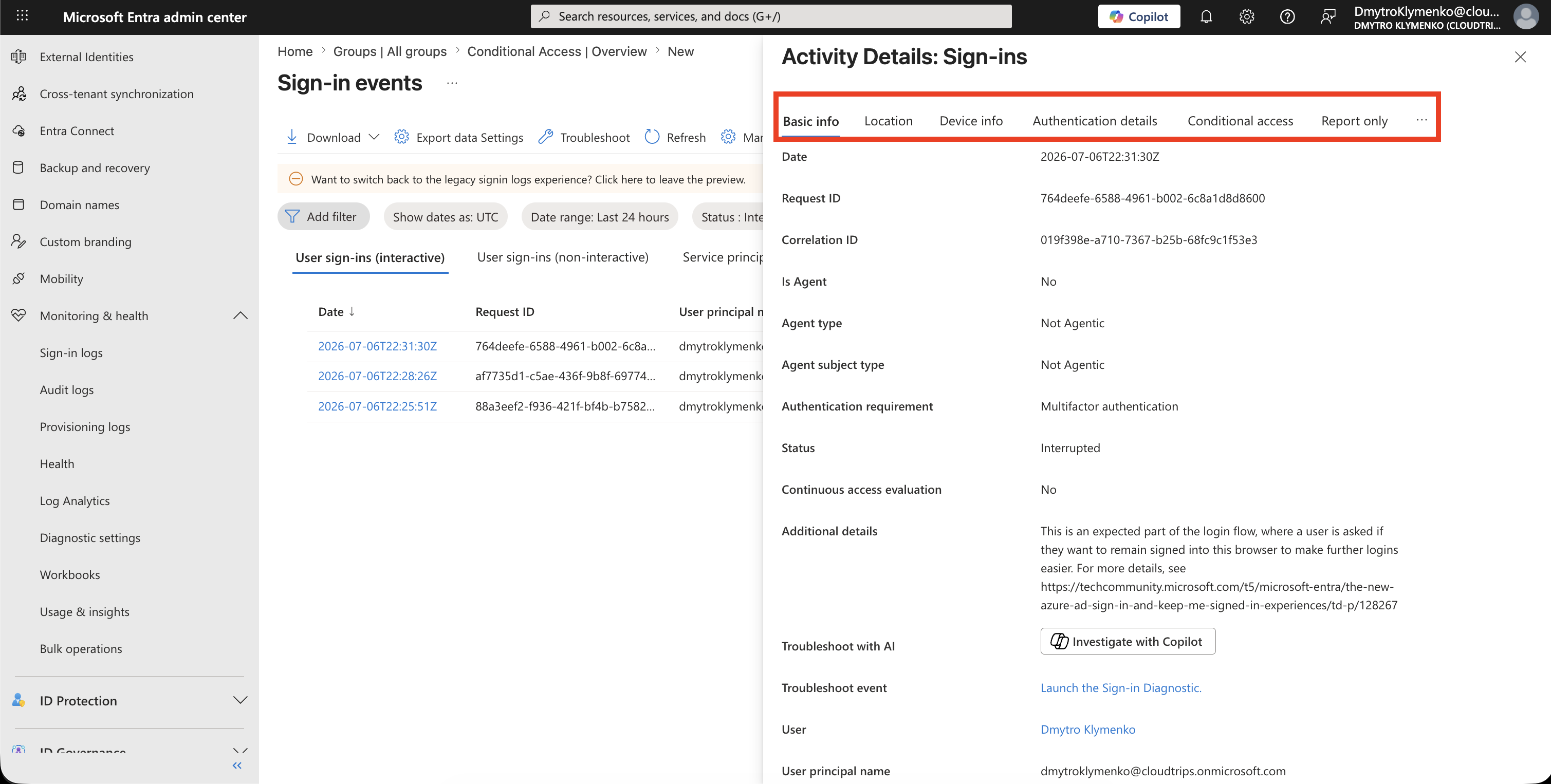Open more tabs ellipsis in details panel
Viewport: 1551px width, 784px height.
click(x=1422, y=120)
